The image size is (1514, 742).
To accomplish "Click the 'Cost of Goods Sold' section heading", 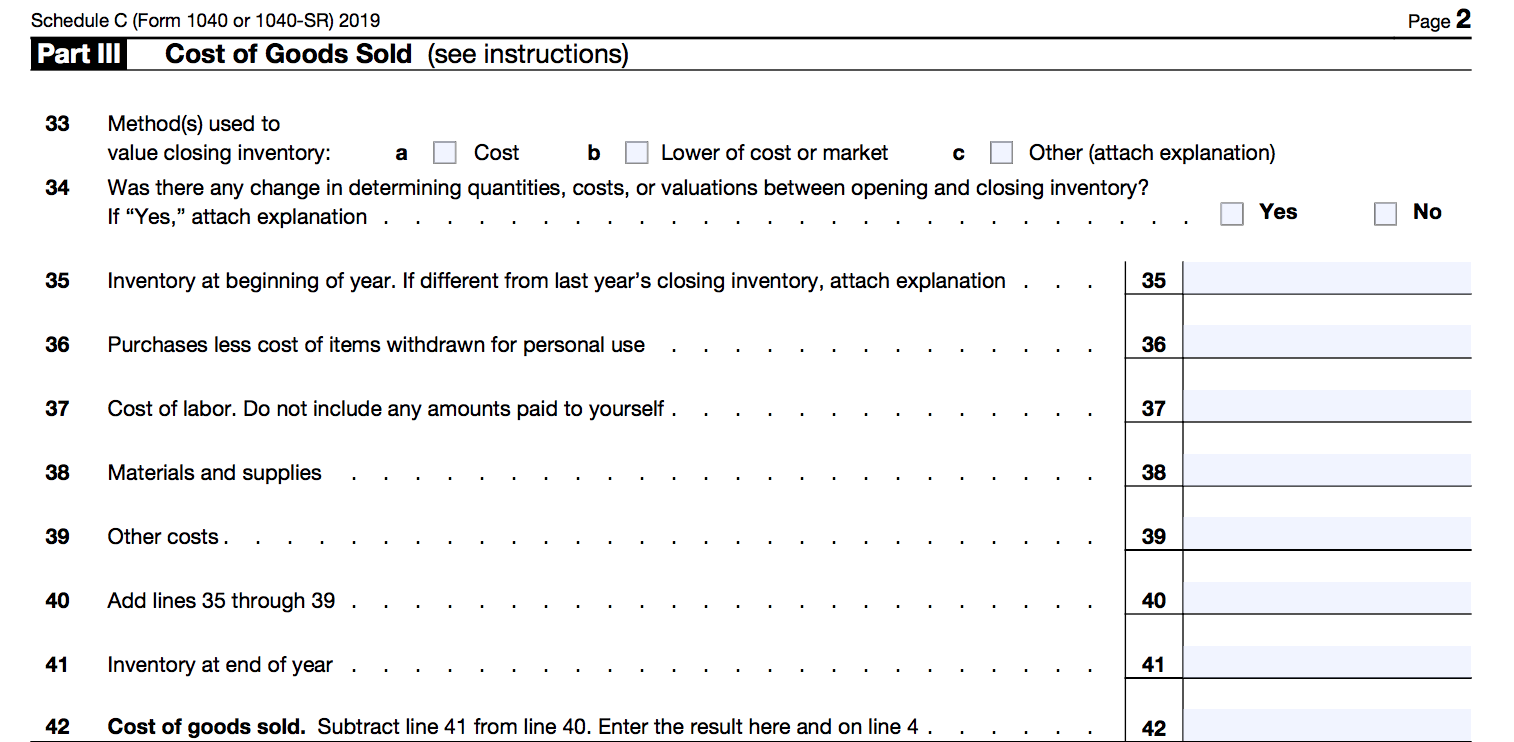I will pos(288,54).
